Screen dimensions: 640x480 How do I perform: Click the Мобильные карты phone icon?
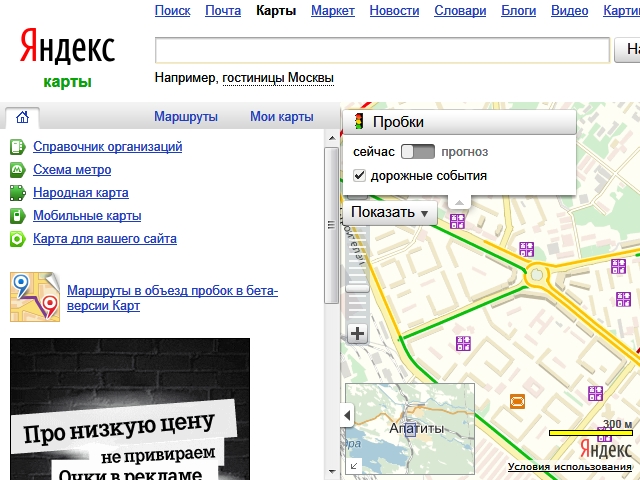point(18,216)
